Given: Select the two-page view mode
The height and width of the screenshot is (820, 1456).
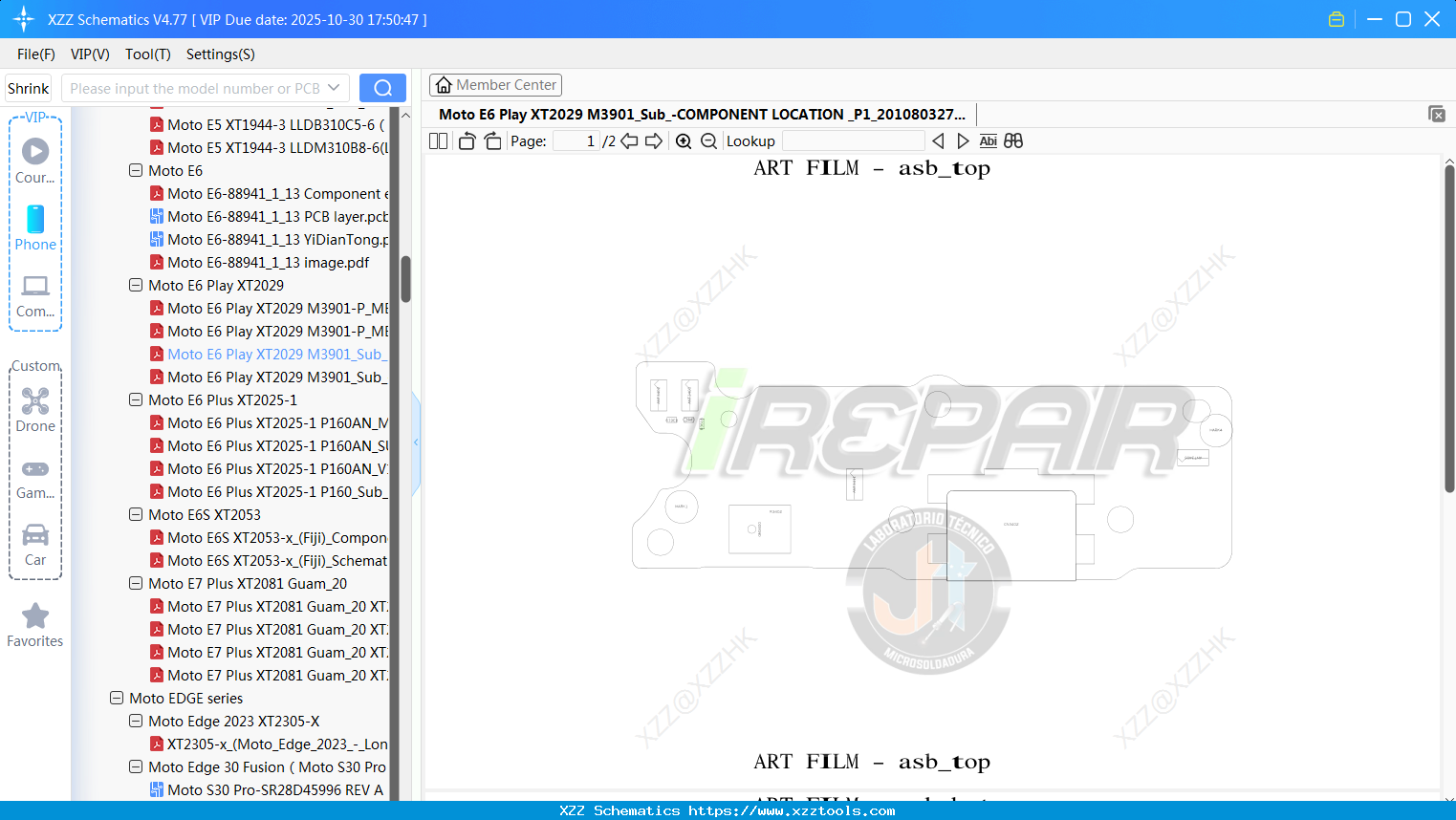Looking at the screenshot, I should (437, 140).
